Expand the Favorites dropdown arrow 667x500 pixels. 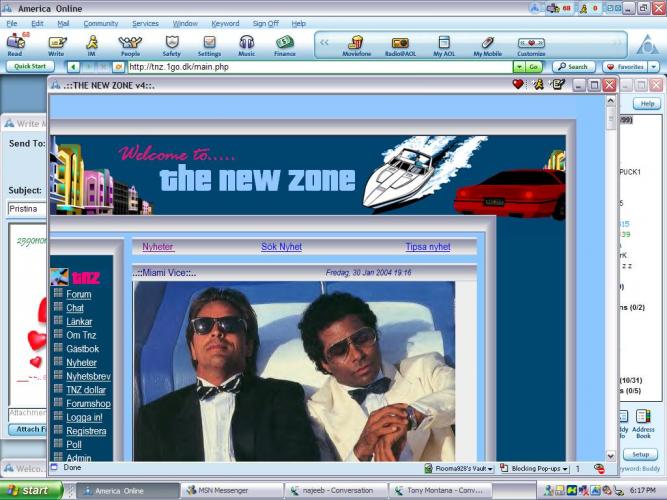click(x=652, y=67)
